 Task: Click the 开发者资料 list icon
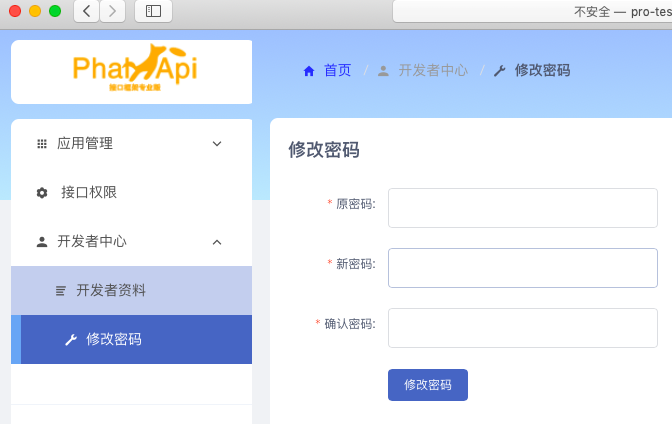click(x=61, y=291)
